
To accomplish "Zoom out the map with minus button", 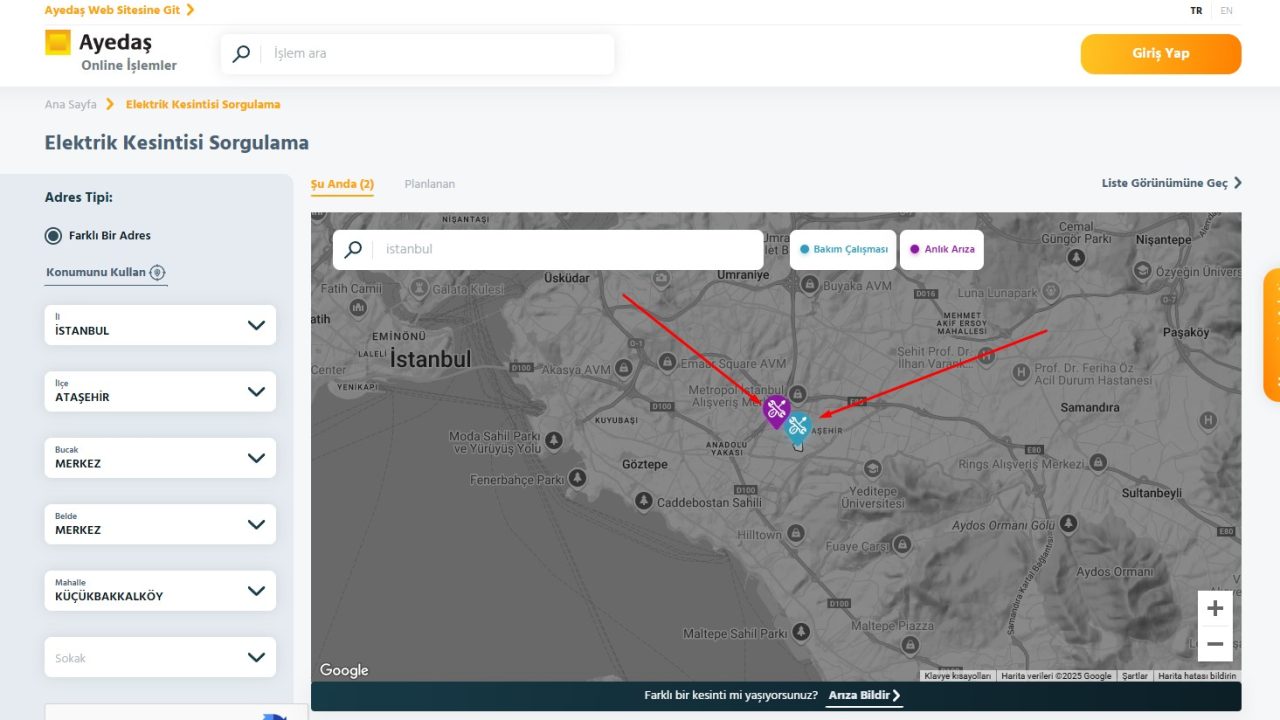I will [1215, 644].
